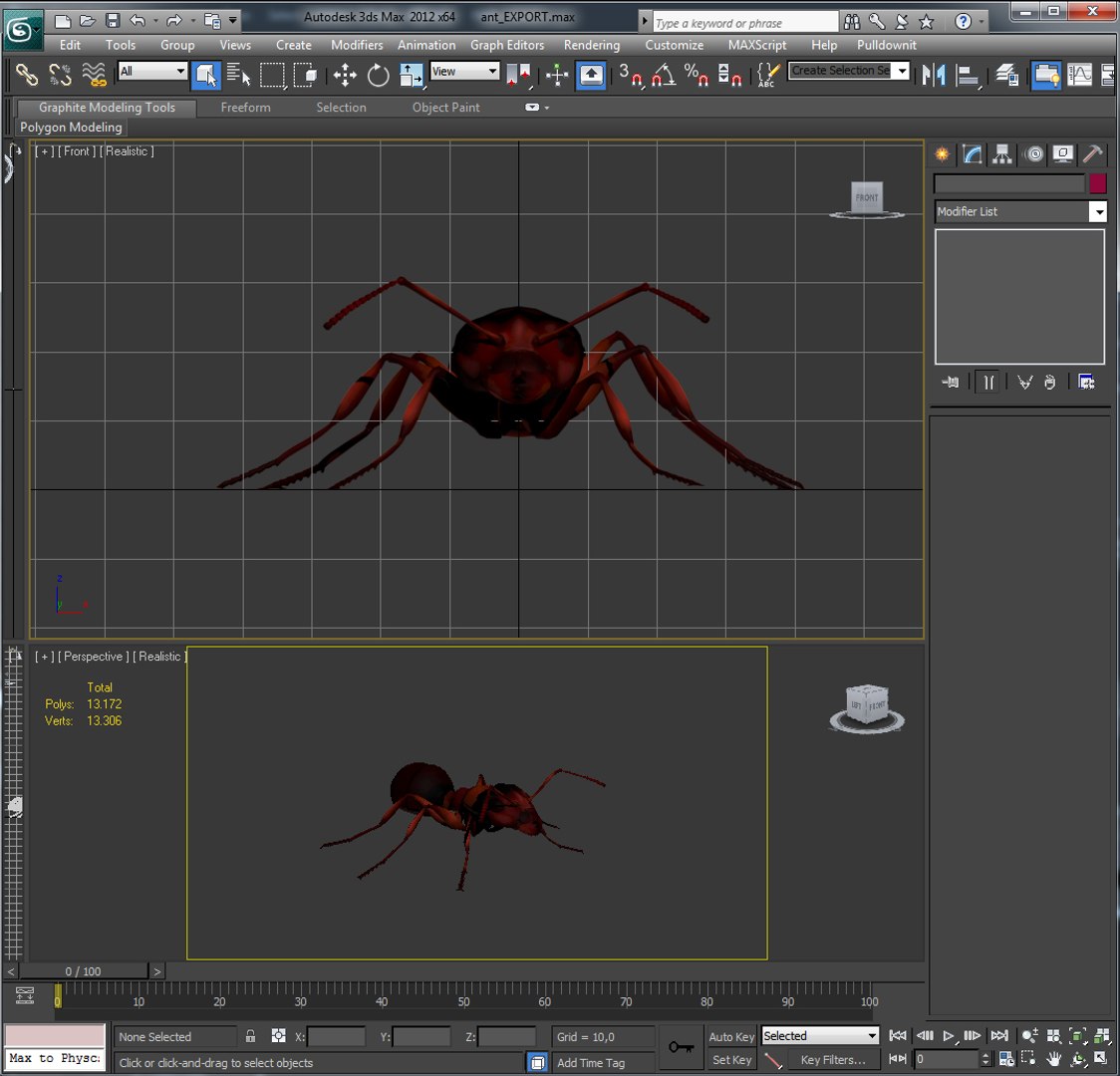Click the Set Key button
This screenshot has height=1076, width=1120.
click(731, 1060)
